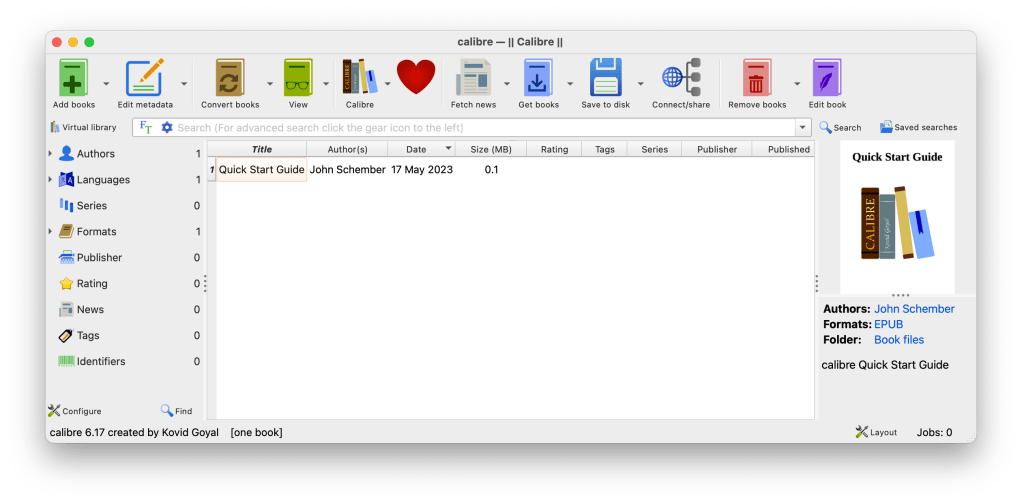Open the Edit metadata tool
This screenshot has width=1022, height=503.
pos(145,79)
